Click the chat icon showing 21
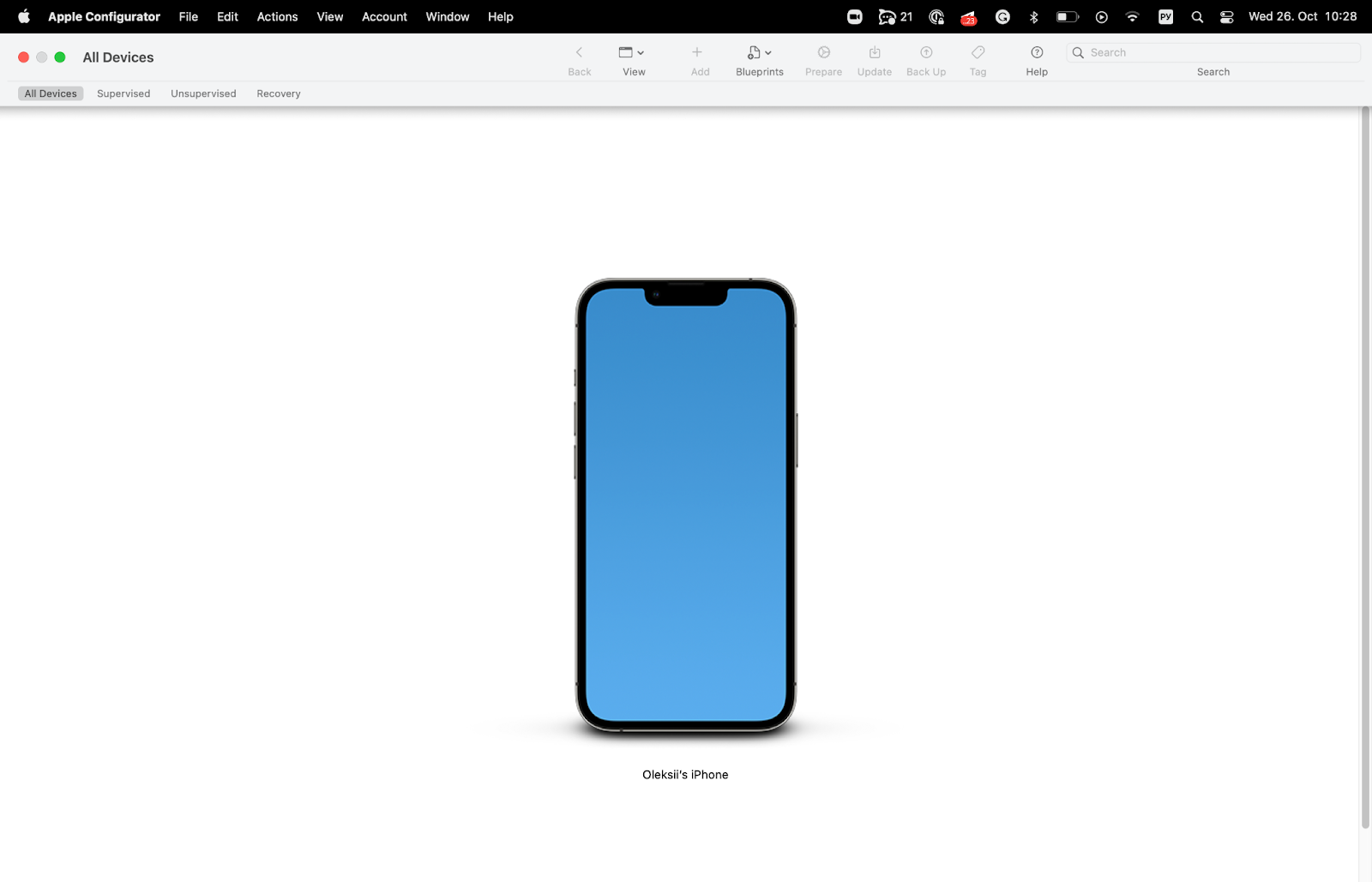 point(895,16)
